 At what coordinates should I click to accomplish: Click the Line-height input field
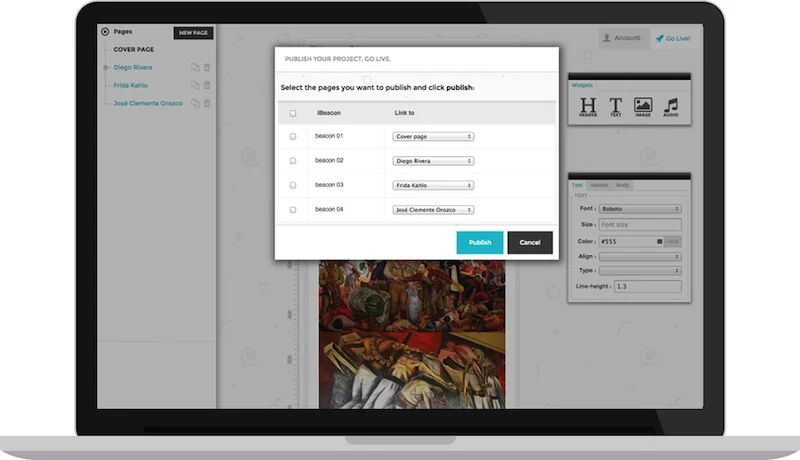[647, 286]
